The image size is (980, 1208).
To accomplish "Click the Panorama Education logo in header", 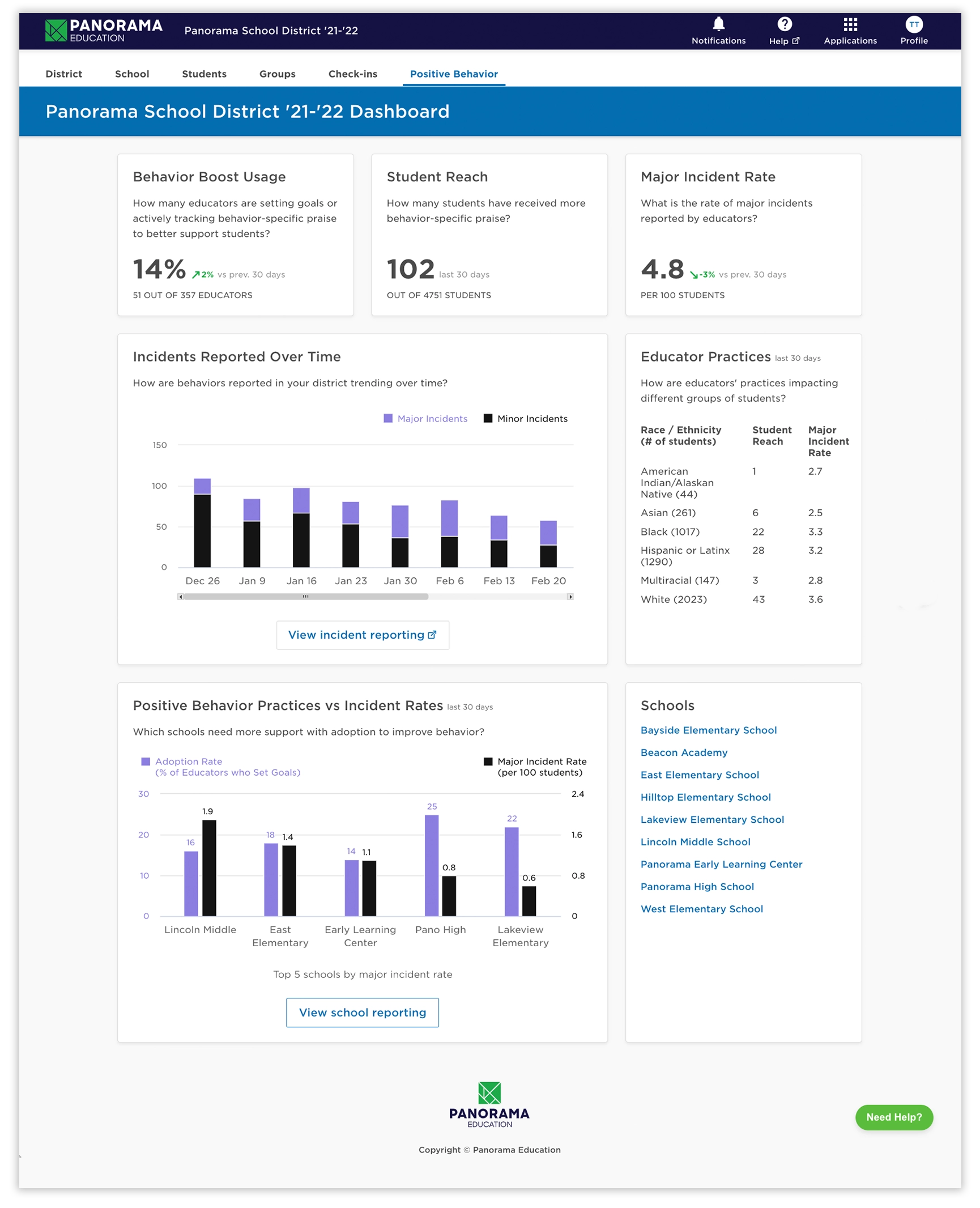I will 104,31.
